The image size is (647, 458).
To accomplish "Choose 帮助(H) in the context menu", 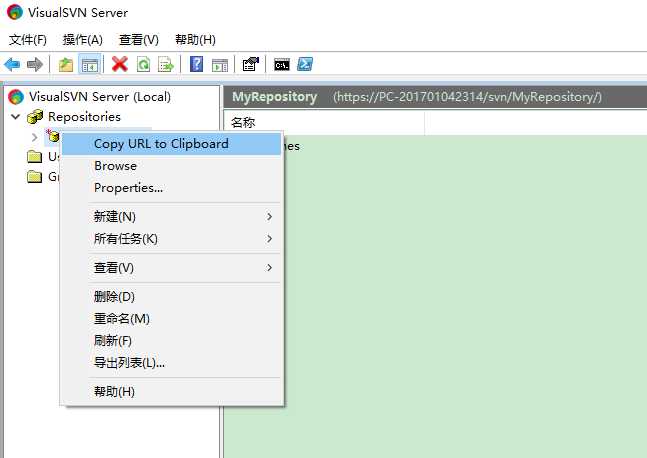I will tap(172, 392).
